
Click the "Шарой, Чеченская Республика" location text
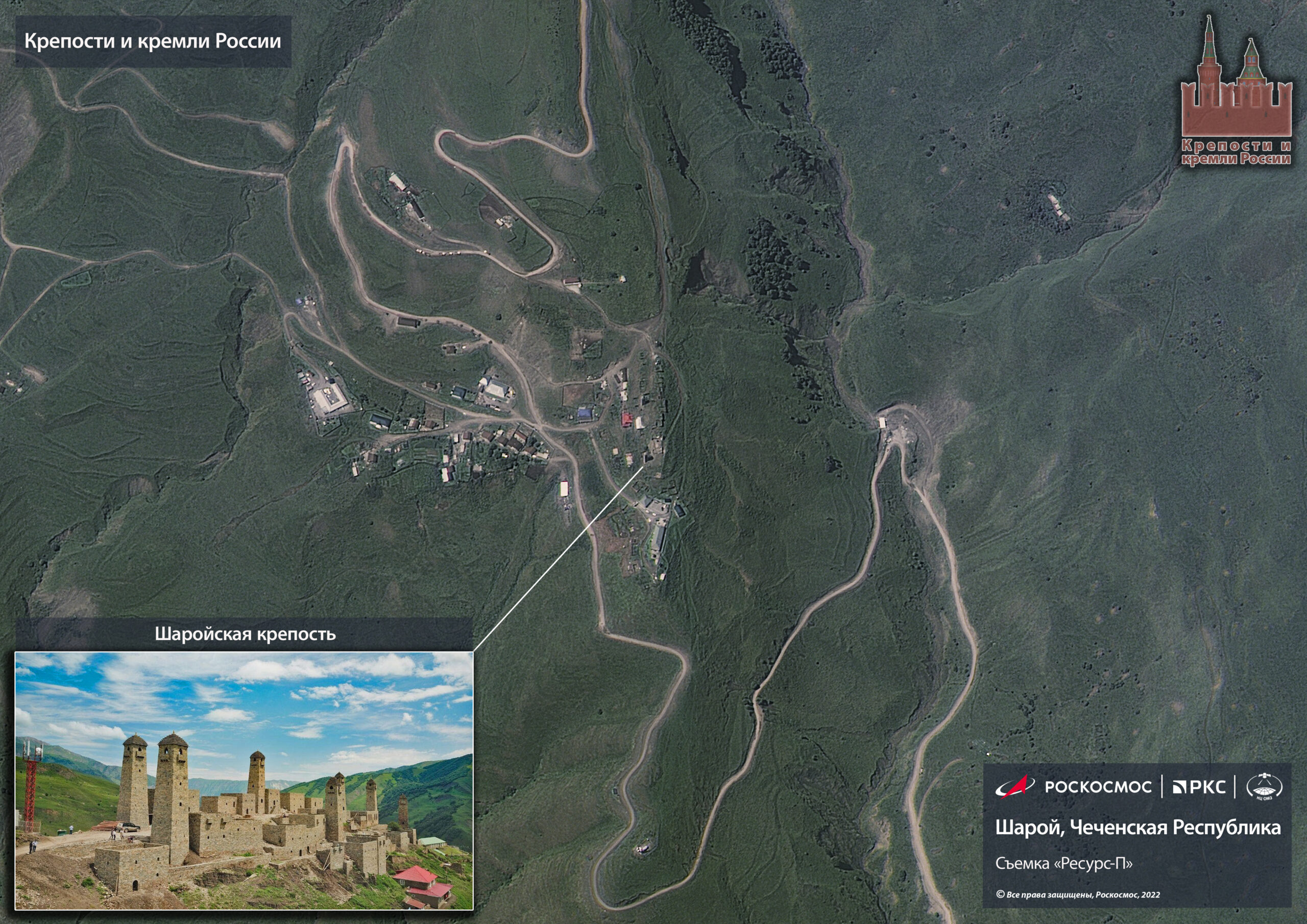(x=1137, y=827)
